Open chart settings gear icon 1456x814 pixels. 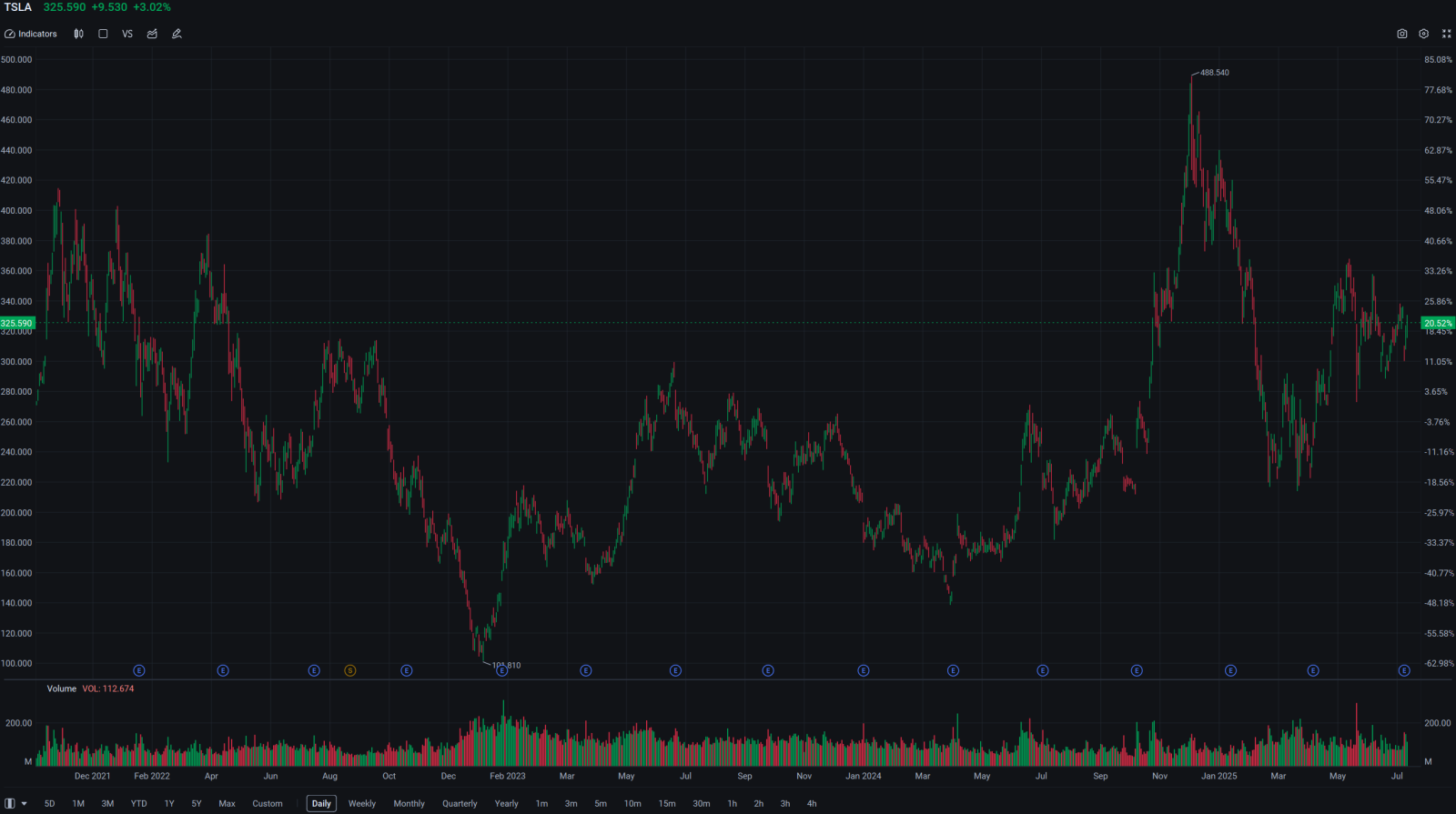click(1424, 34)
